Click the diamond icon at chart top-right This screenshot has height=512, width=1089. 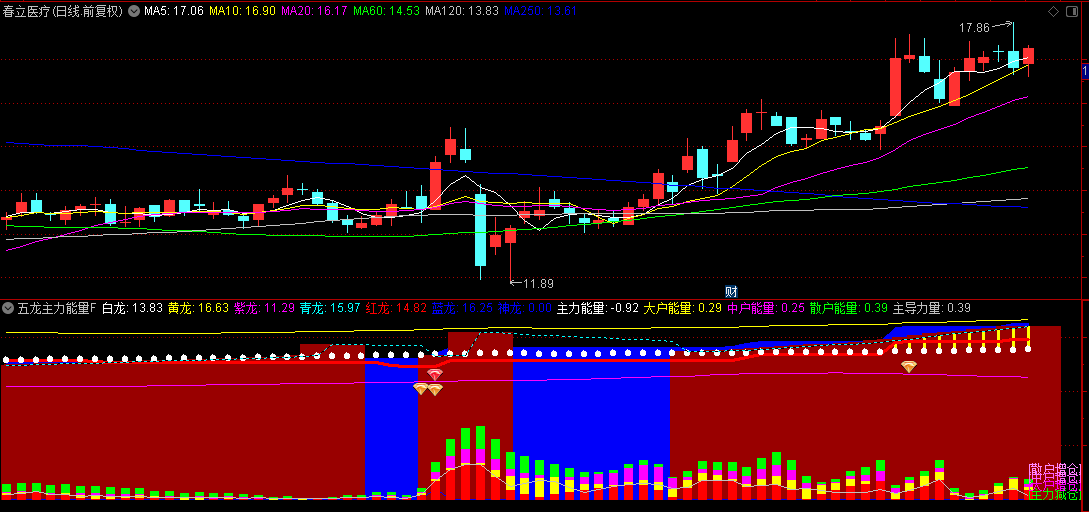click(1053, 11)
